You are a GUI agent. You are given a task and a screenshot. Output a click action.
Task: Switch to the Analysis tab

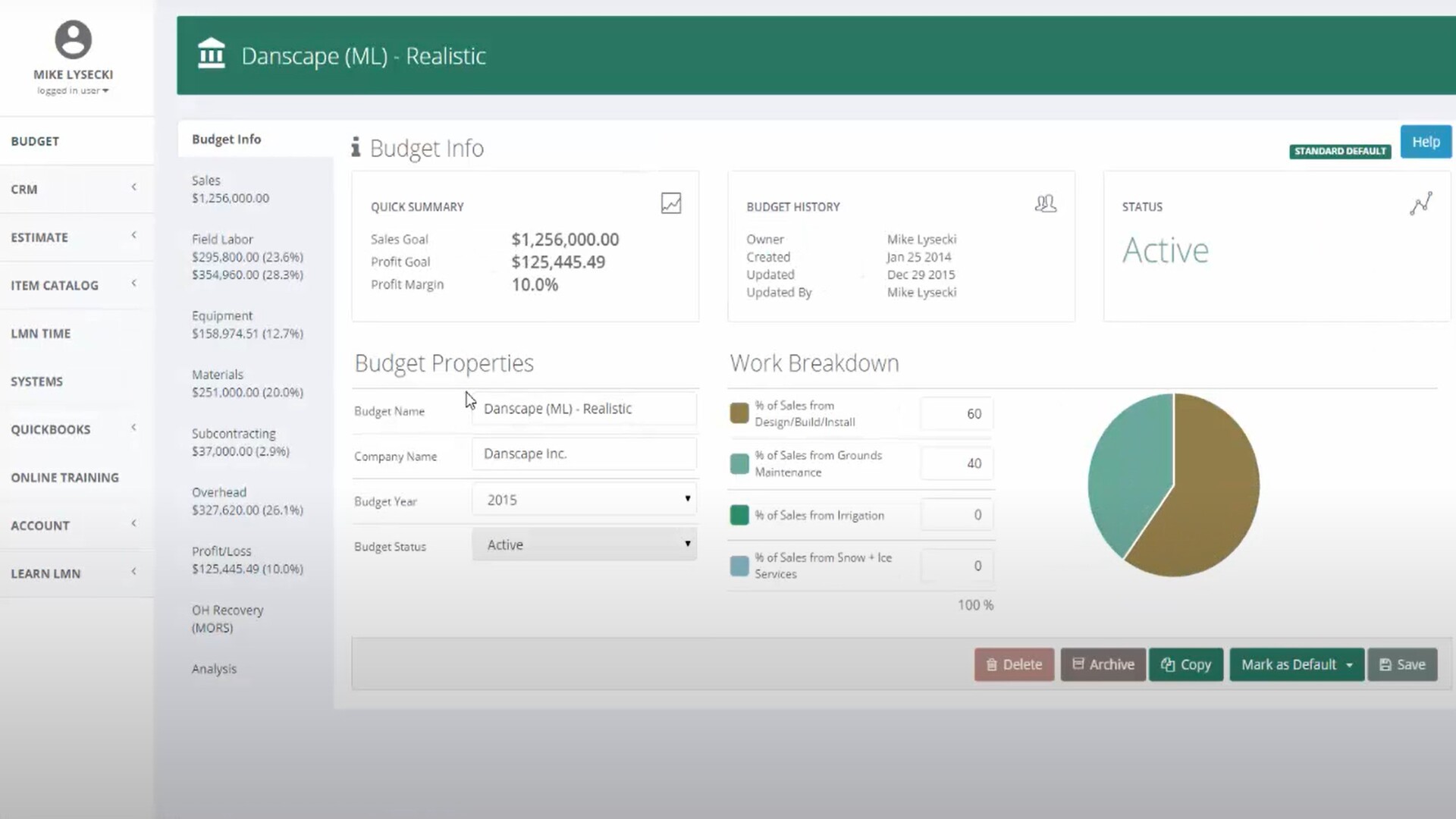214,668
